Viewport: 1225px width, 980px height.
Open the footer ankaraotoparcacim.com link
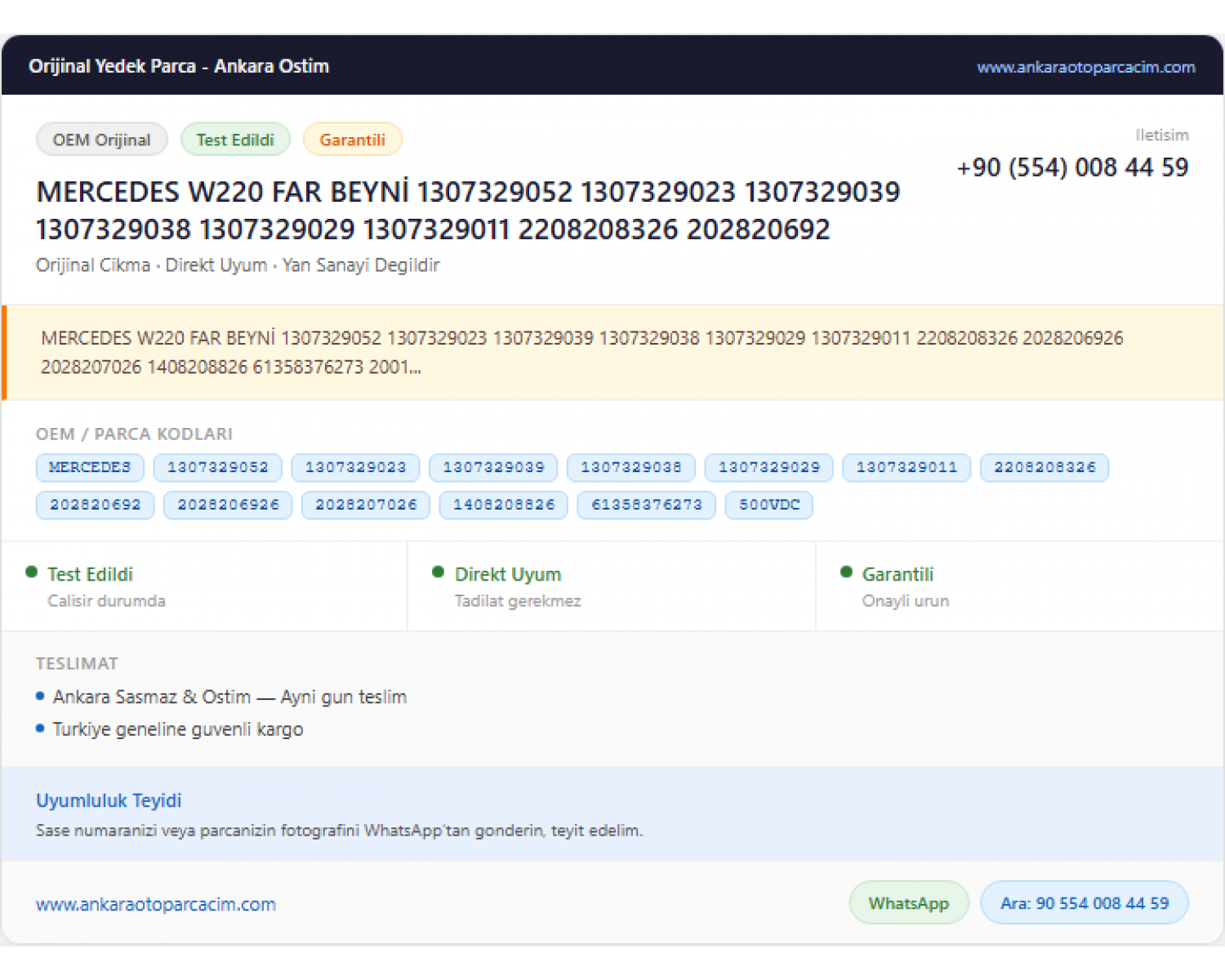(x=156, y=904)
